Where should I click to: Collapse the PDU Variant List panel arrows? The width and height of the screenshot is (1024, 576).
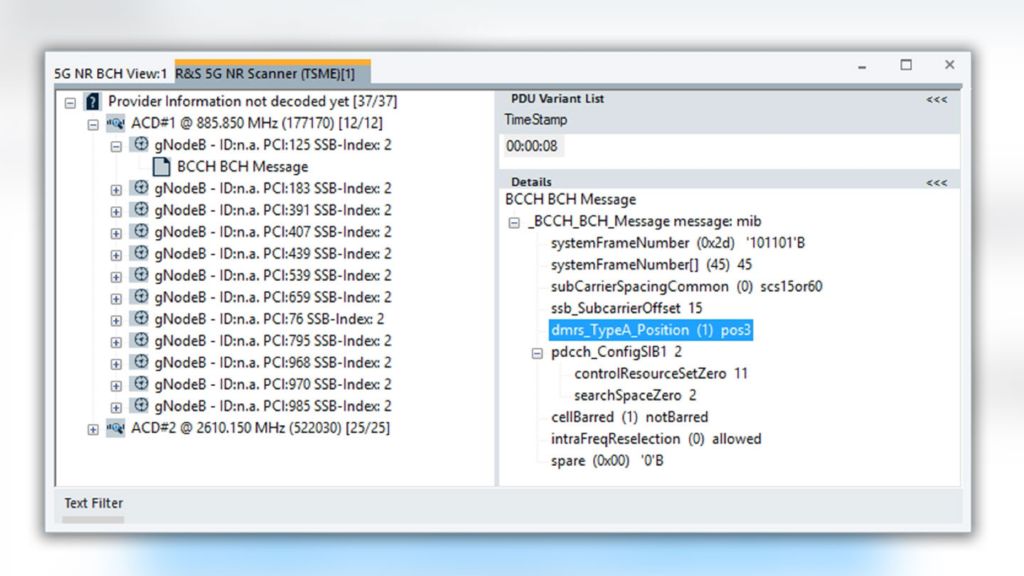click(x=936, y=99)
